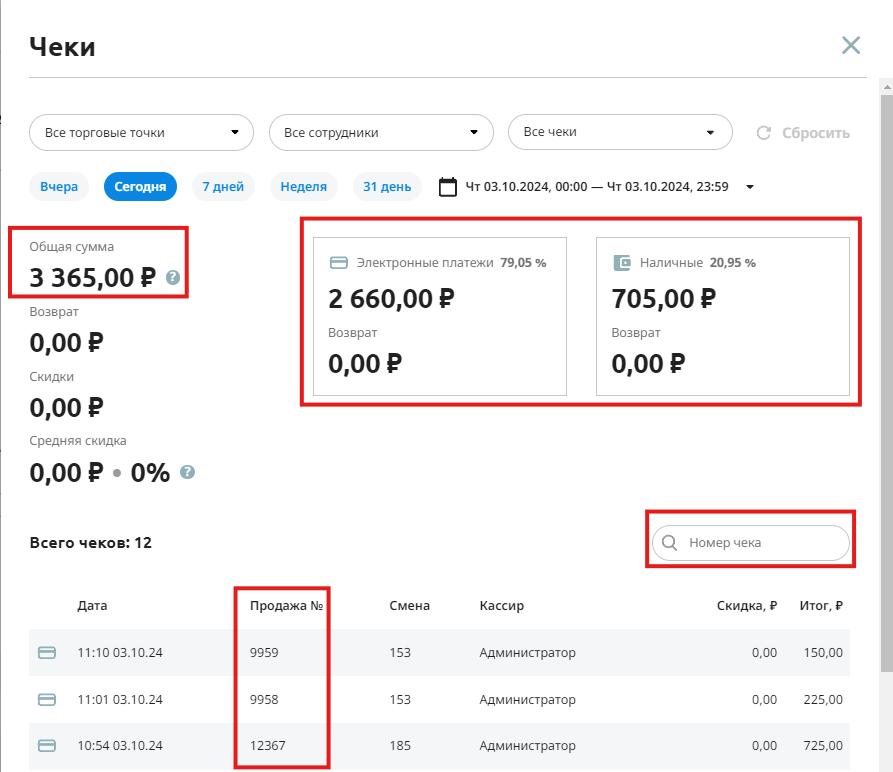This screenshot has width=893, height=772.
Task: Click the Смена column header
Action: click(x=409, y=605)
